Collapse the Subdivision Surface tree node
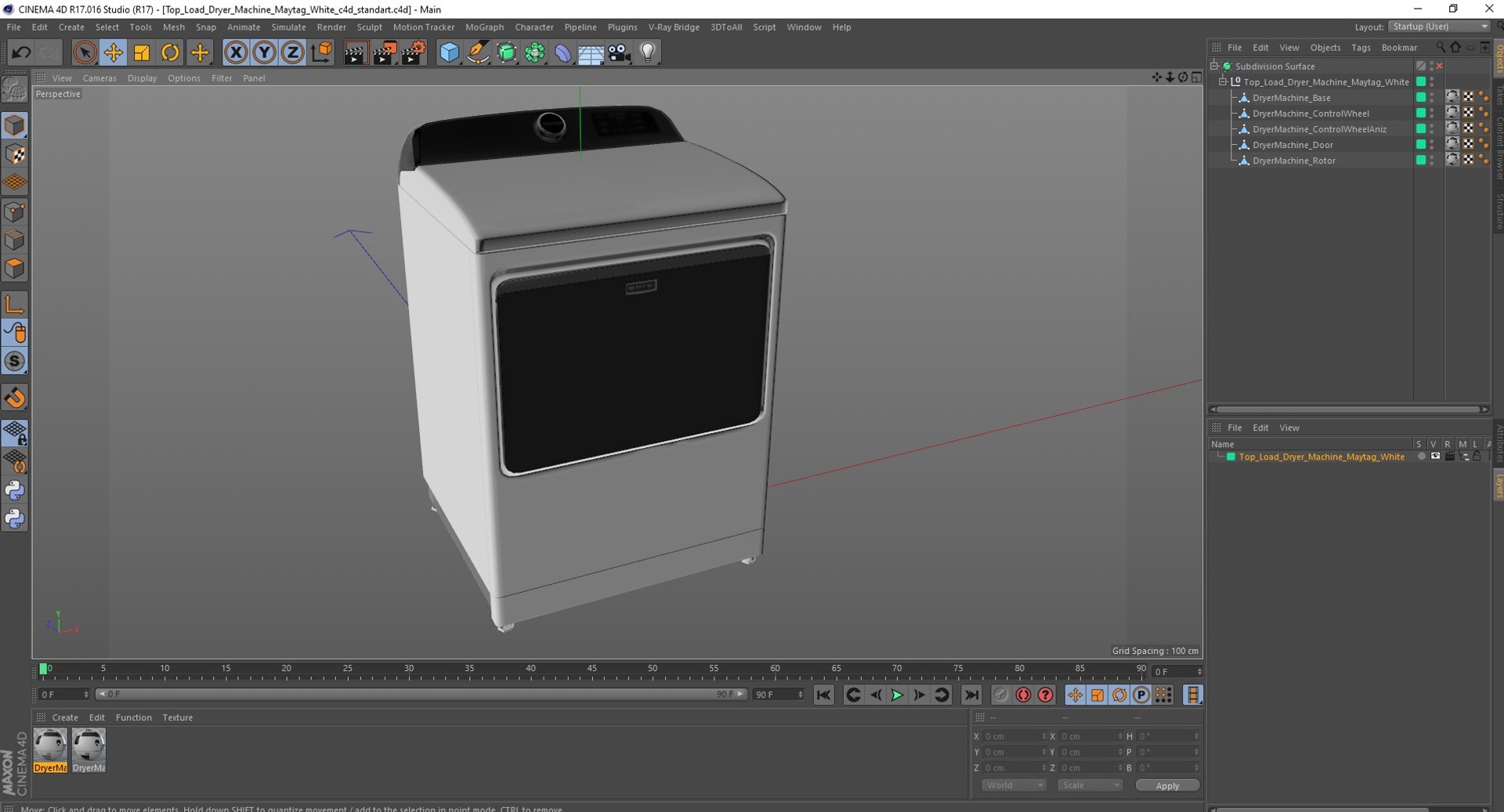The image size is (1504, 812). pyautogui.click(x=1214, y=66)
